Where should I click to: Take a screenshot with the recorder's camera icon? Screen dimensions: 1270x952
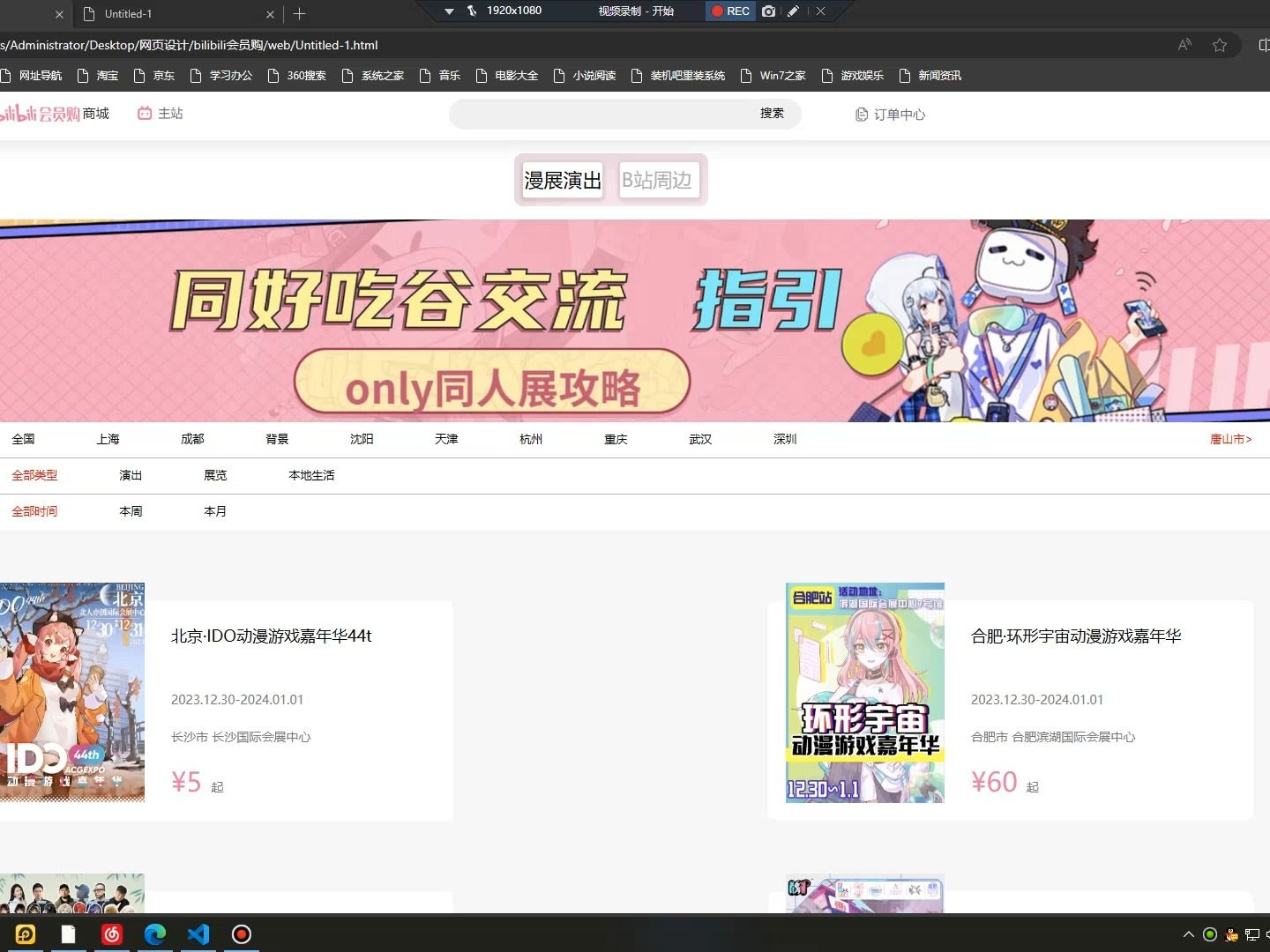pos(768,11)
